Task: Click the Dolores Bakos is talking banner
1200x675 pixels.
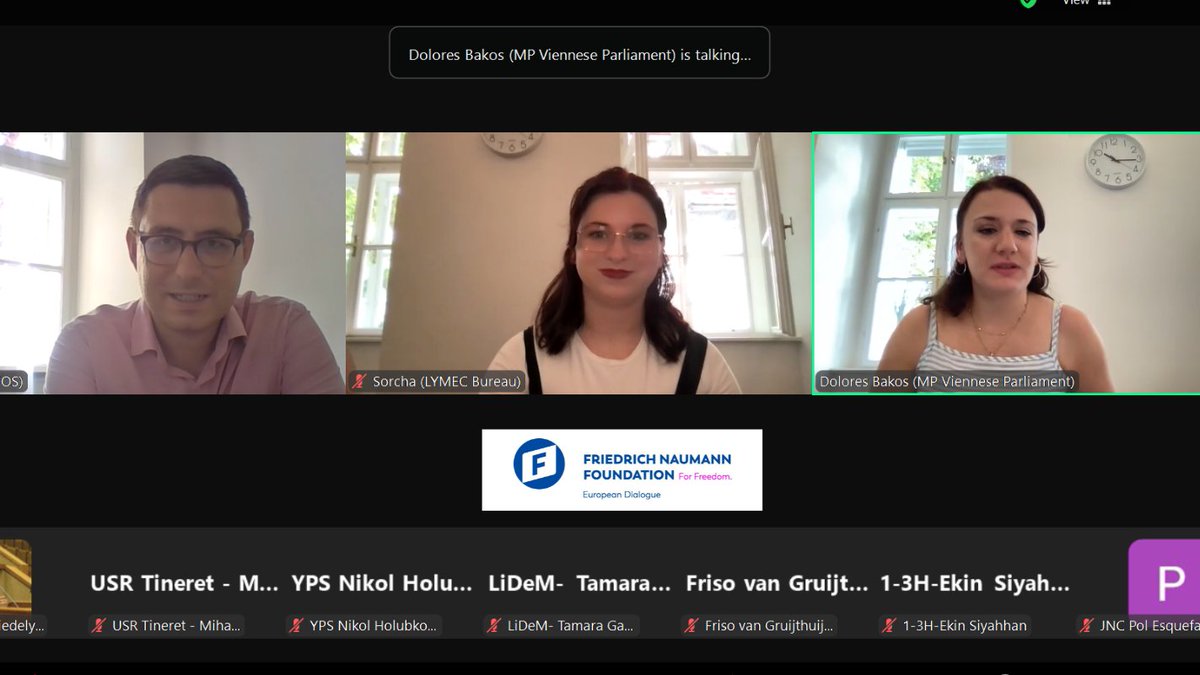Action: [x=579, y=53]
